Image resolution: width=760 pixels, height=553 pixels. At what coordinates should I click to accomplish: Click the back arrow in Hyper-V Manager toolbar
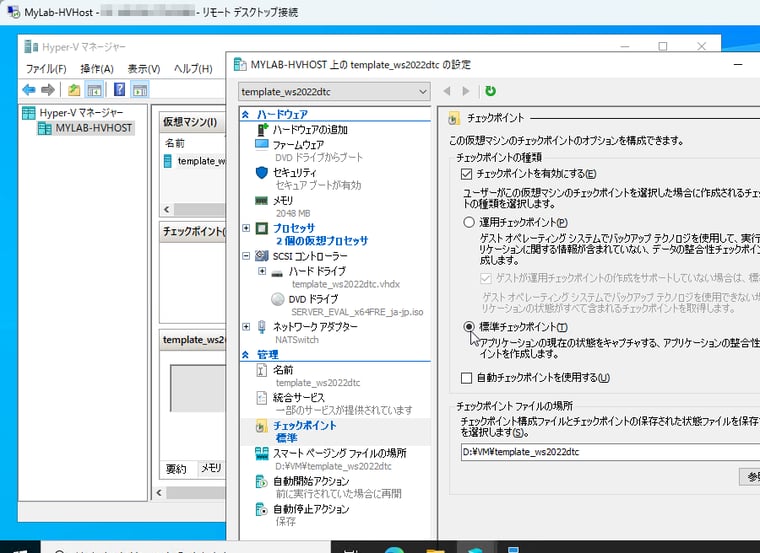[29, 90]
